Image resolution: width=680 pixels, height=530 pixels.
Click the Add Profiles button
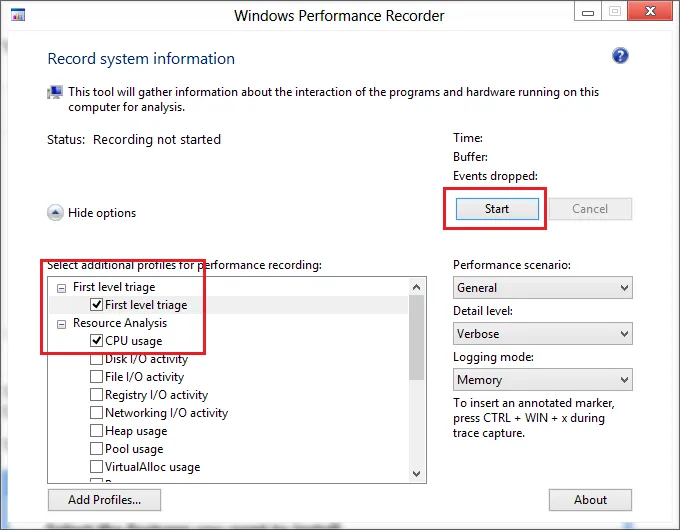tap(104, 500)
